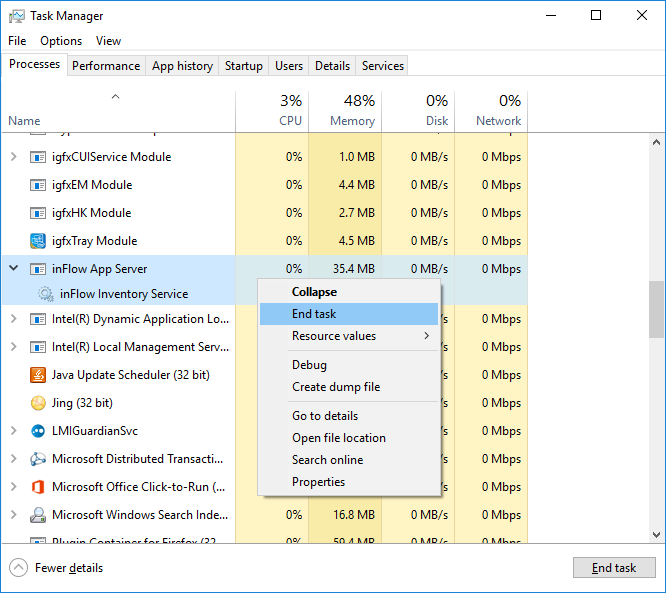This screenshot has height=593, width=666.
Task: Click the inFlow App Server icon
Action: point(38,269)
